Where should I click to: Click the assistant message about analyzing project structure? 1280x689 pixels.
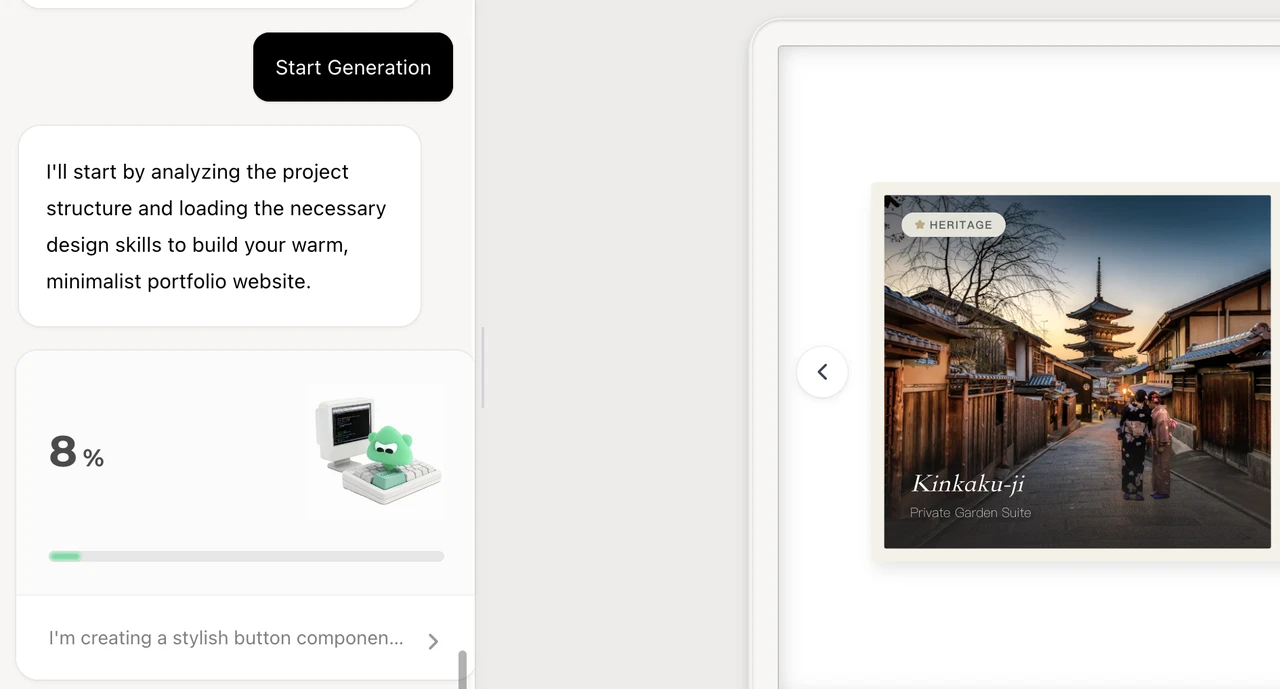tap(219, 226)
